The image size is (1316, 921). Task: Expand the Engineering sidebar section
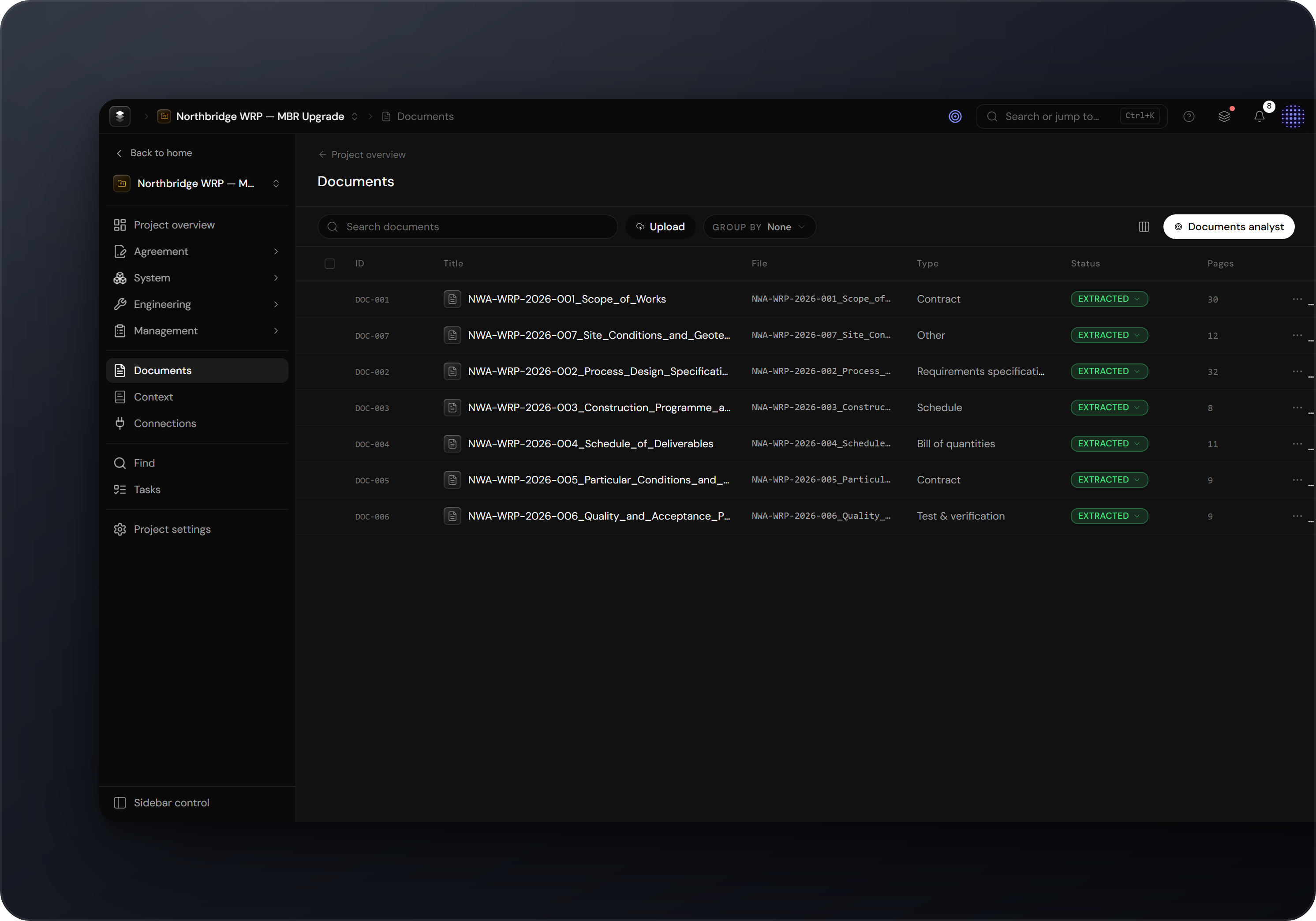276,304
